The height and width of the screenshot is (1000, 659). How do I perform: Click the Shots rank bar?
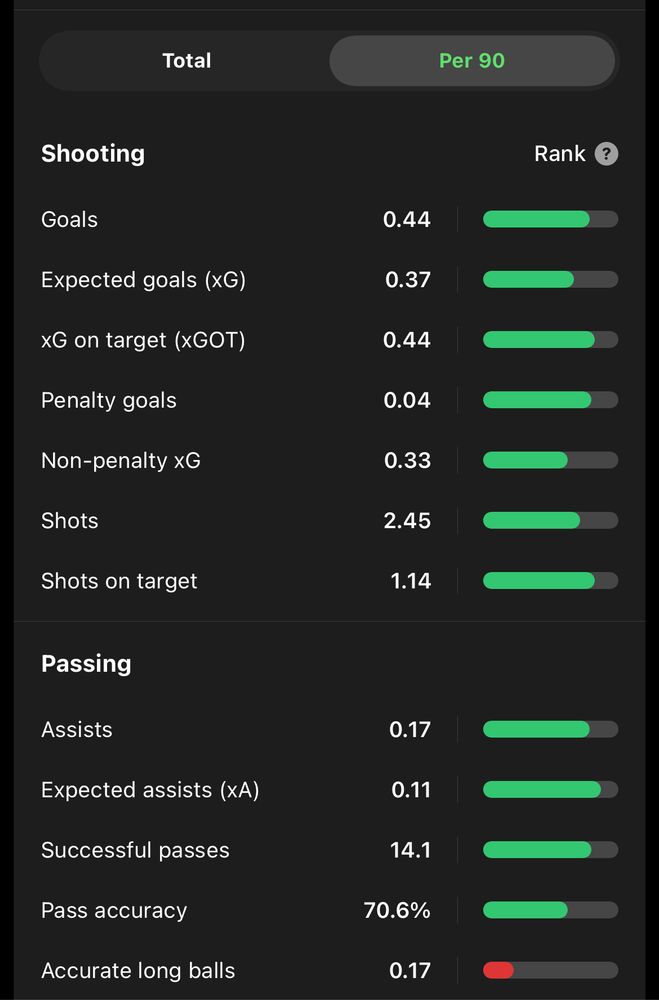click(550, 521)
